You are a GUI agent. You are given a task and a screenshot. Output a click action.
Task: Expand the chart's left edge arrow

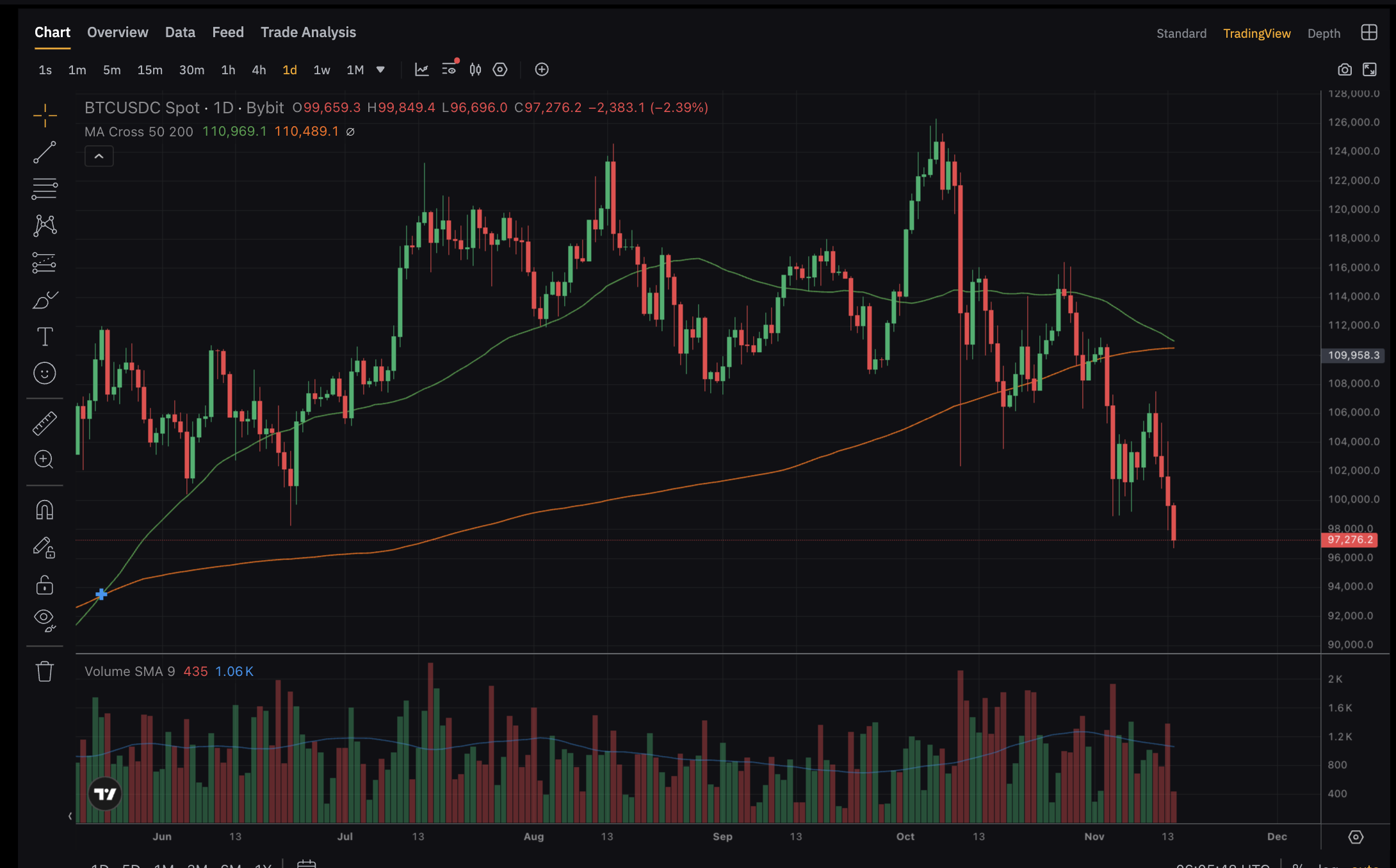tap(70, 816)
